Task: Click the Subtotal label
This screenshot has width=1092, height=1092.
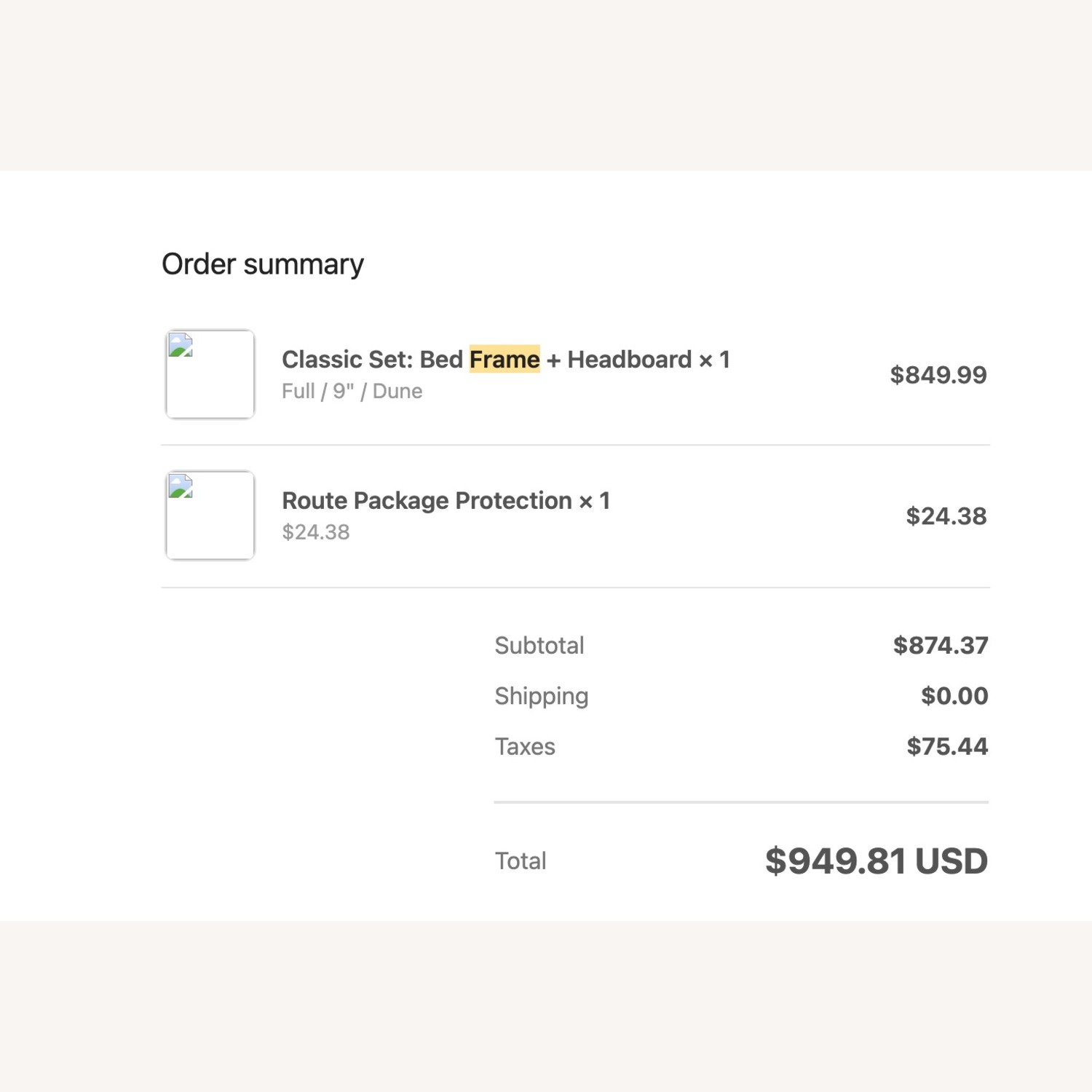Action: (x=539, y=646)
